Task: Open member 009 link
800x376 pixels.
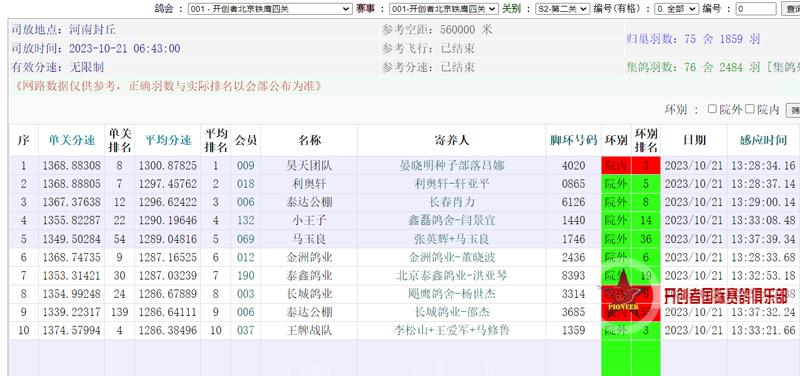Action: point(245,166)
